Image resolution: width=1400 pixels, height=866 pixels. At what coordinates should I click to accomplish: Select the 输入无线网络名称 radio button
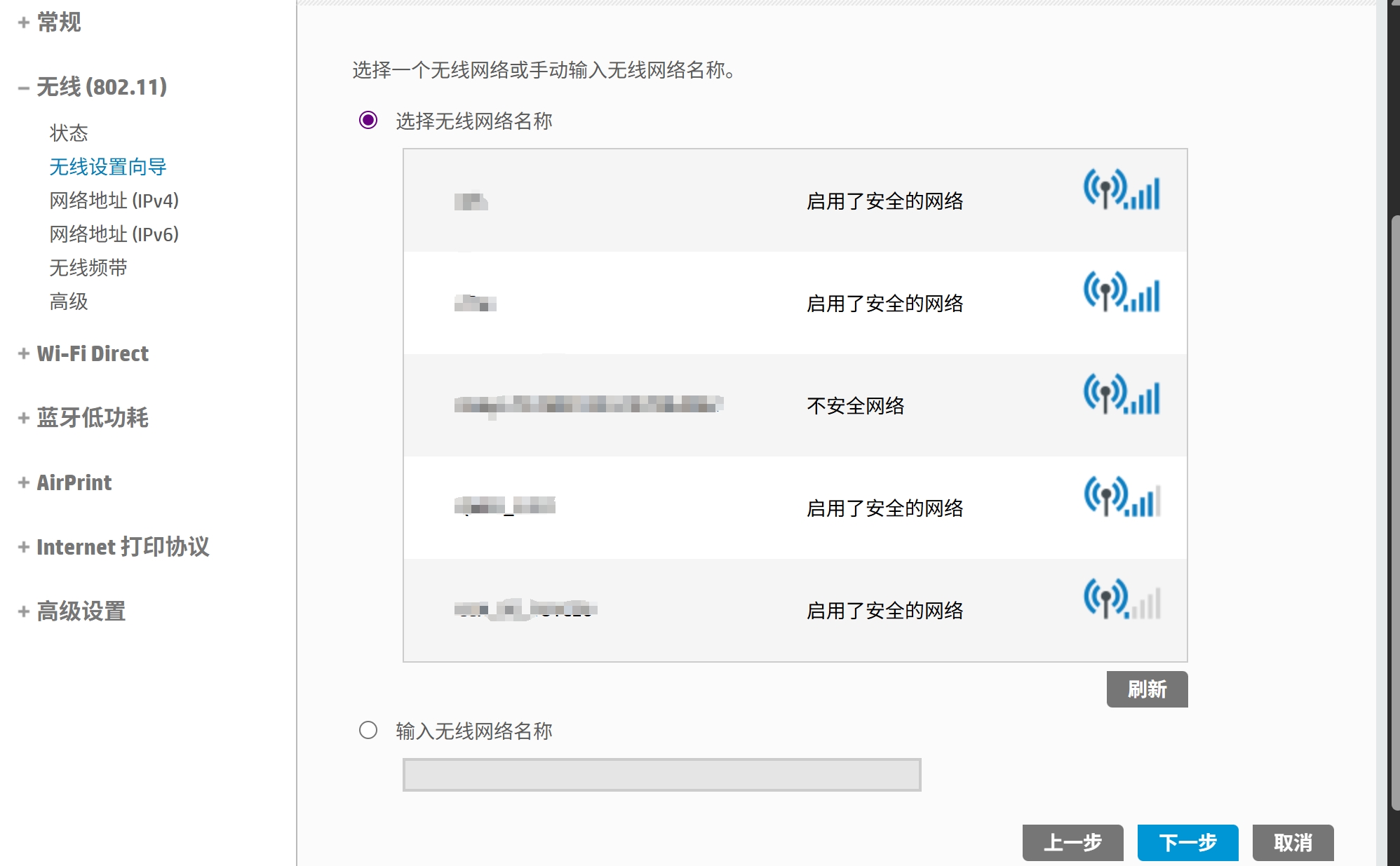(x=367, y=731)
